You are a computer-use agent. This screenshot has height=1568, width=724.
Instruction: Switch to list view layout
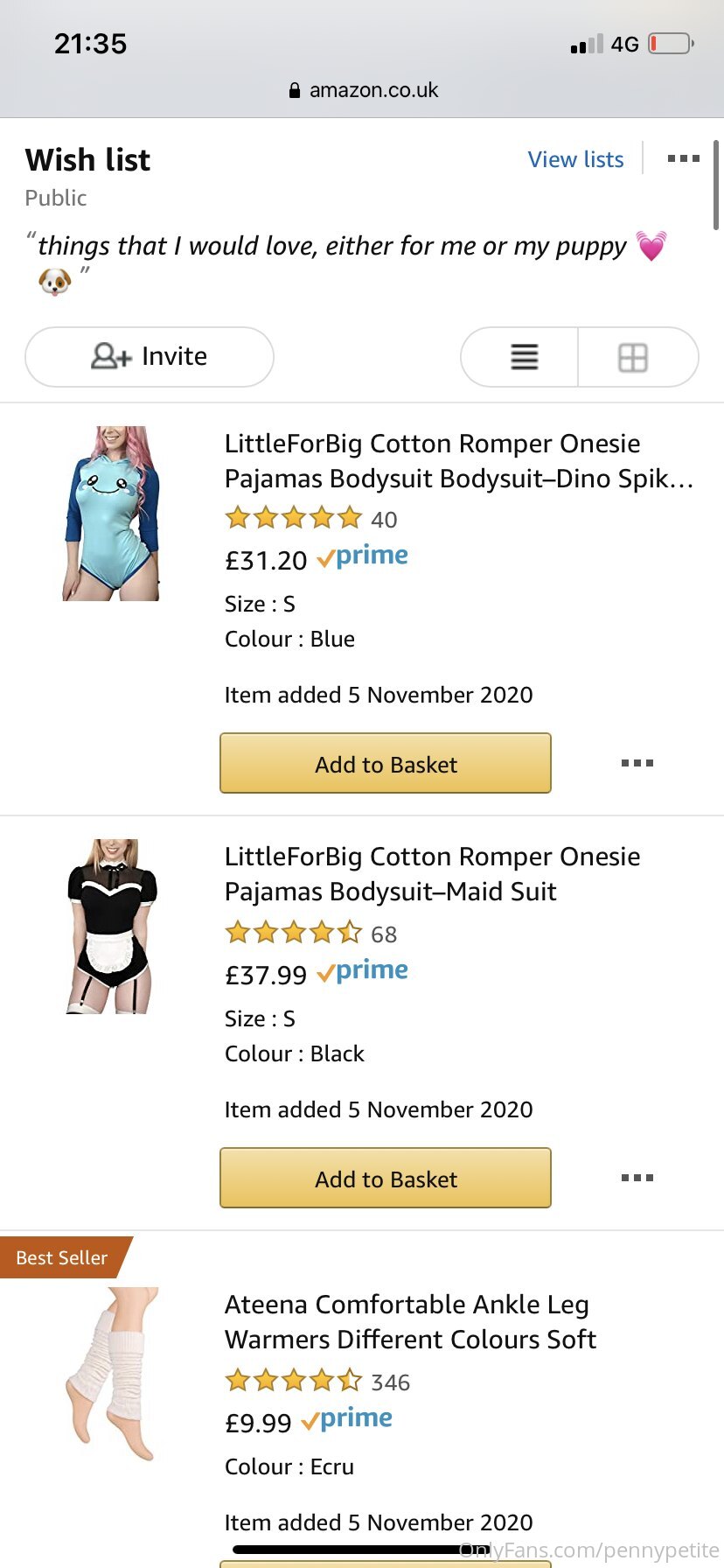[x=524, y=357]
